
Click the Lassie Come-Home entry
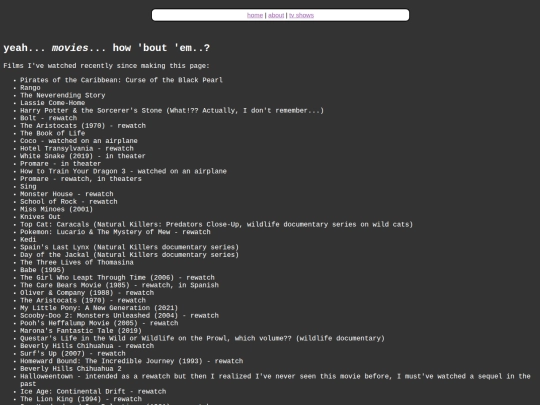click(52, 103)
